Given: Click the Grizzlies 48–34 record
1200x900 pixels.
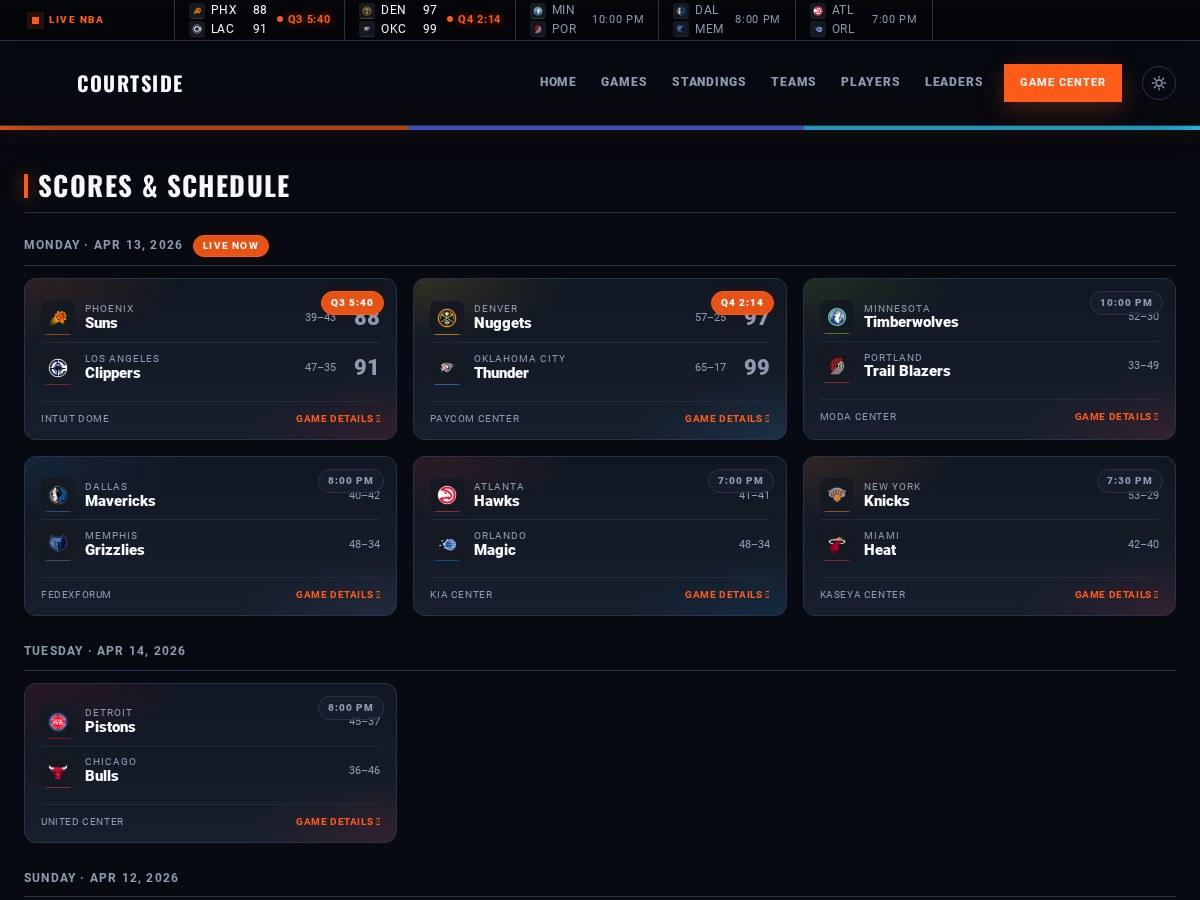Looking at the screenshot, I should tap(364, 545).
